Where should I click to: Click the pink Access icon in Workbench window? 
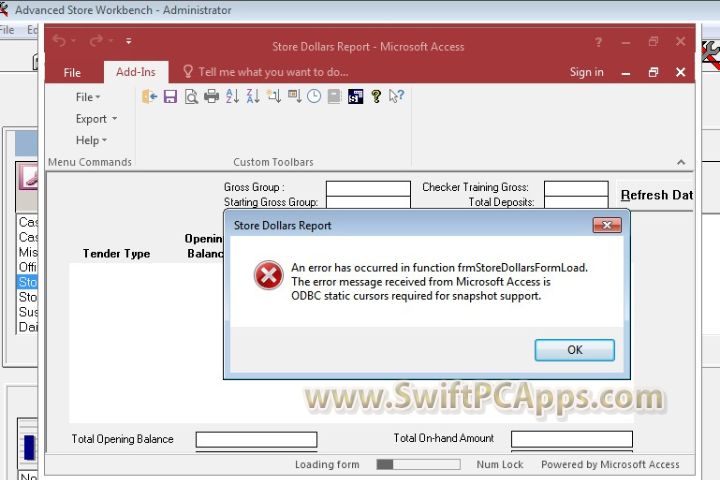pyautogui.click(x=28, y=177)
